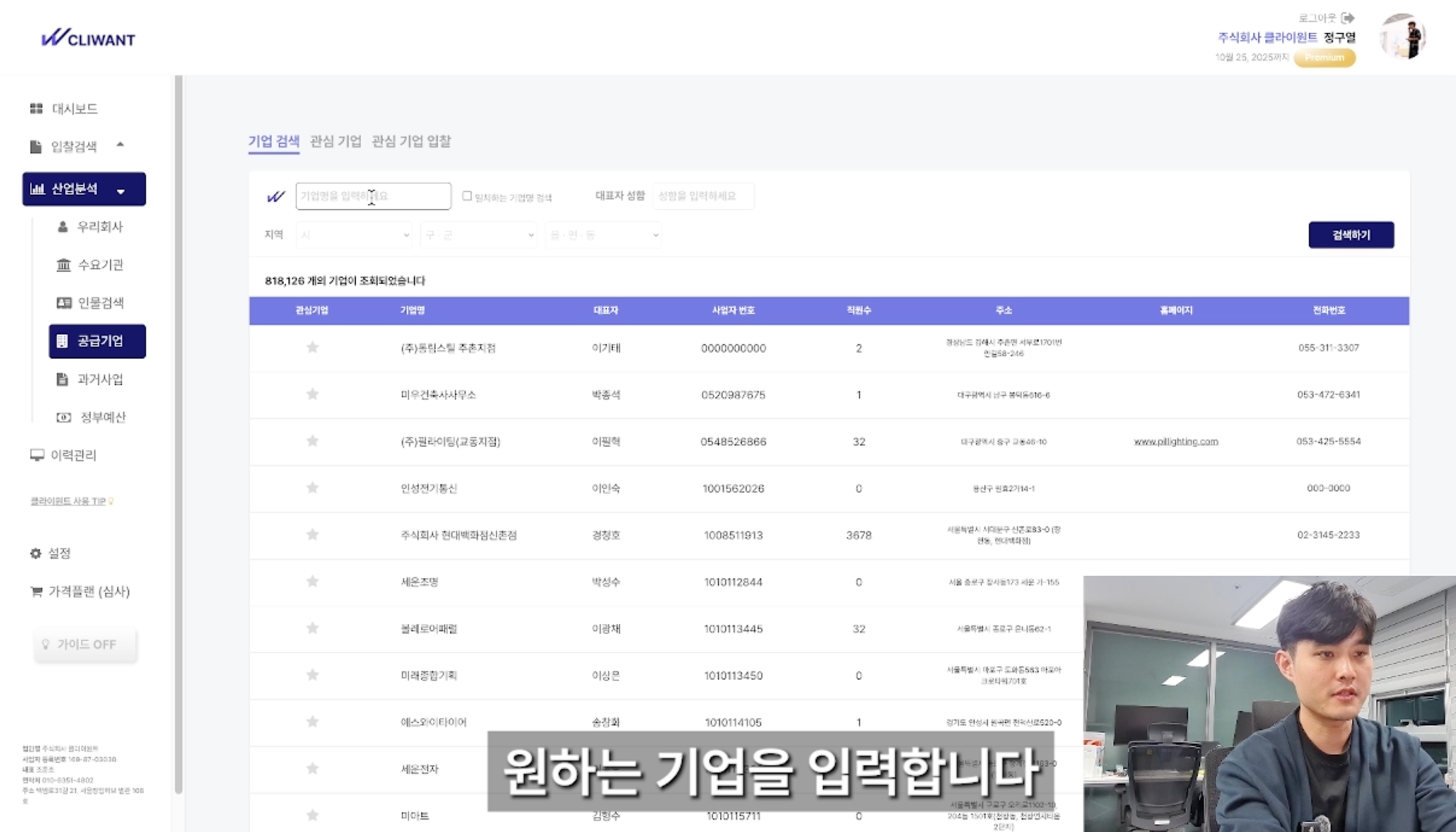Click the 정부예산 money icon
This screenshot has width=1456, height=832.
tap(63, 417)
